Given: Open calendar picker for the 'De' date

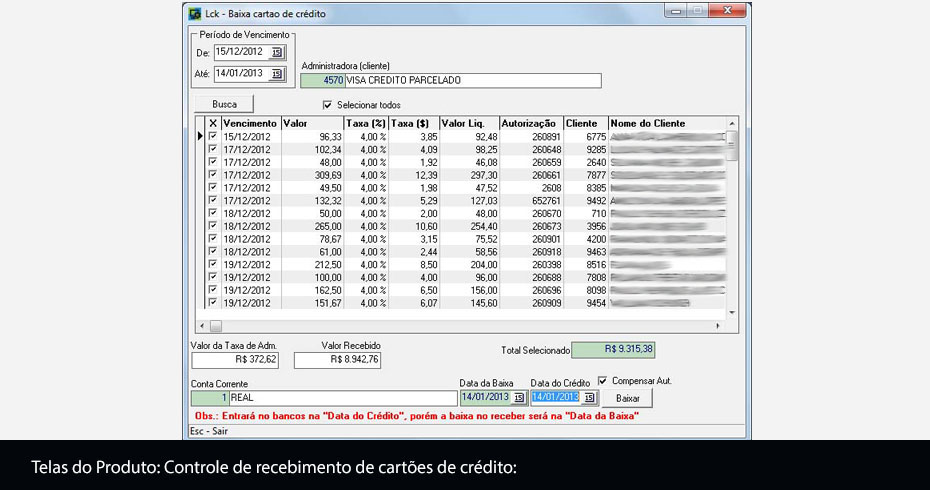Looking at the screenshot, I should point(277,52).
